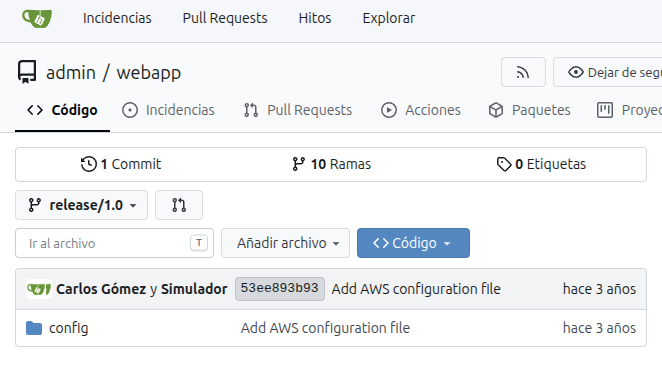The height and width of the screenshot is (369, 662).
Task: Click Dejar de seguir watch button
Action: [x=608, y=72]
